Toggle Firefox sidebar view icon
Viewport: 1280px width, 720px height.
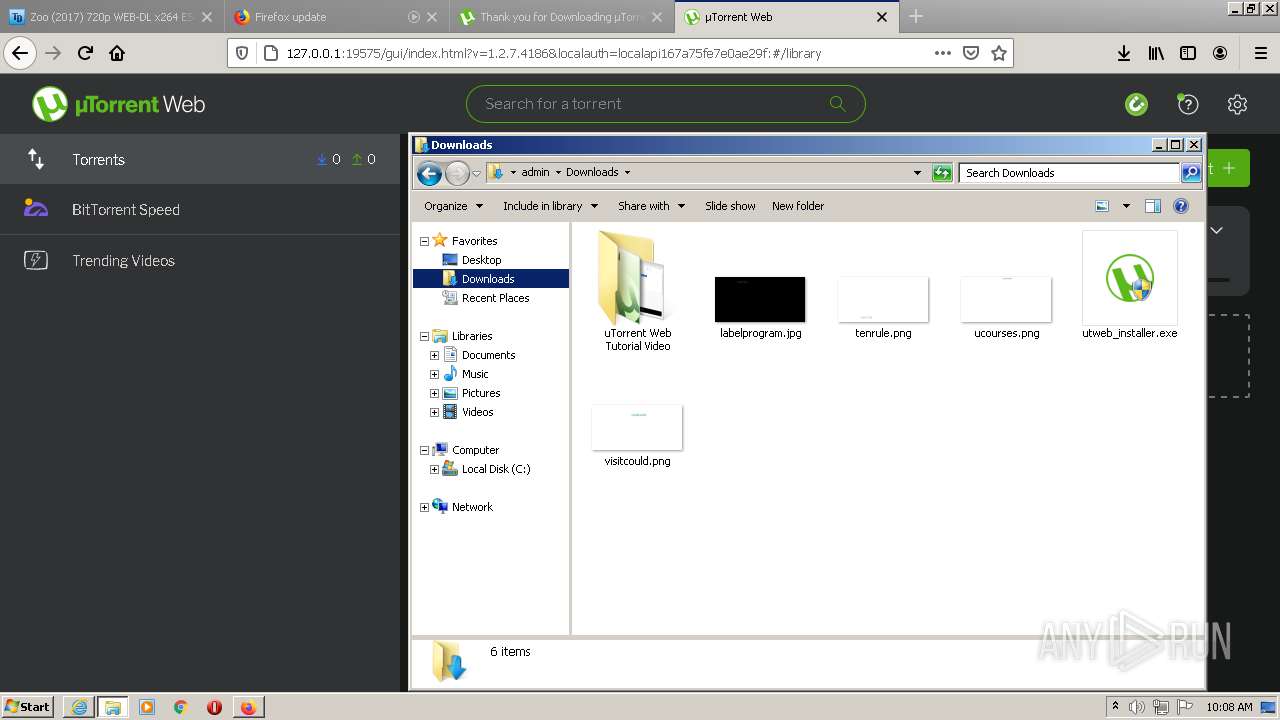[1188, 53]
